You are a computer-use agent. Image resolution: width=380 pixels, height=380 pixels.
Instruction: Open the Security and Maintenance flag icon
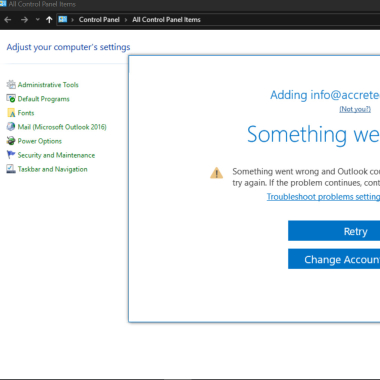pyautogui.click(x=11, y=155)
